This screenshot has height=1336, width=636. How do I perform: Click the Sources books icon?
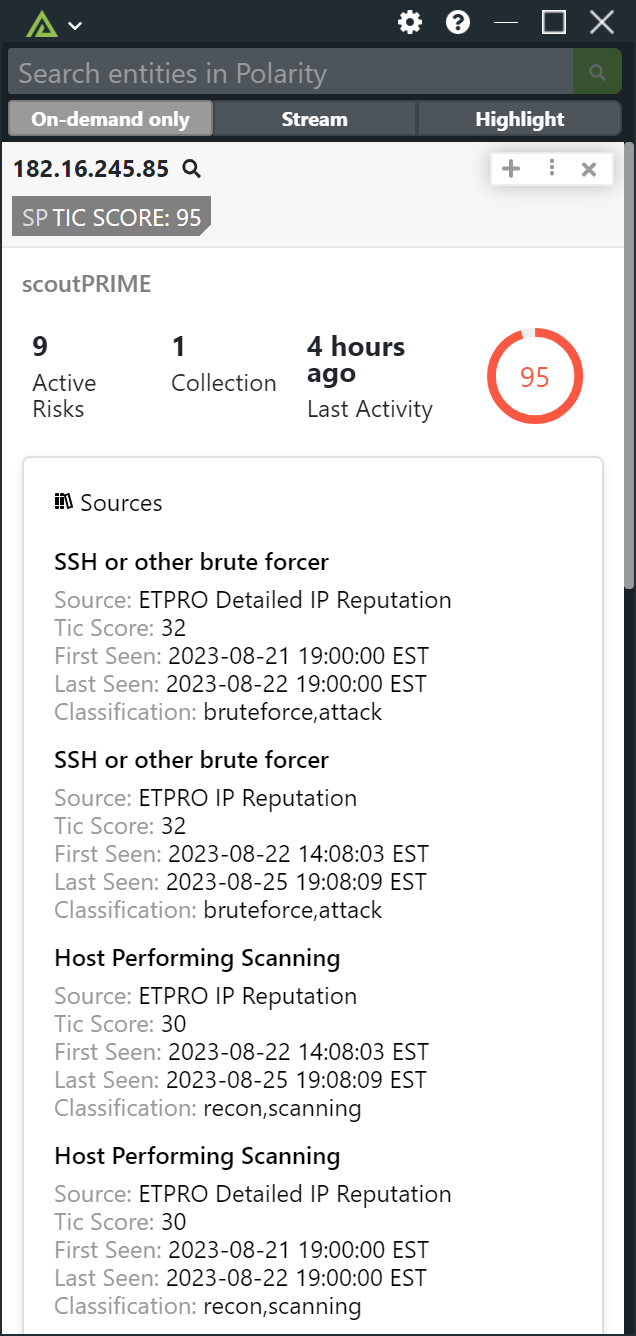pos(64,502)
